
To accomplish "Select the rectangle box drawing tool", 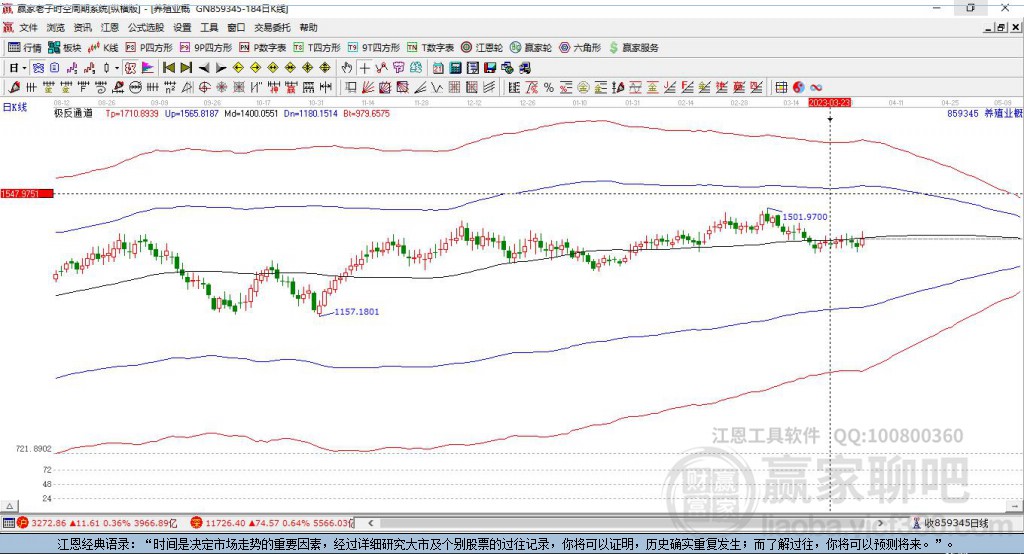I will coord(351,88).
